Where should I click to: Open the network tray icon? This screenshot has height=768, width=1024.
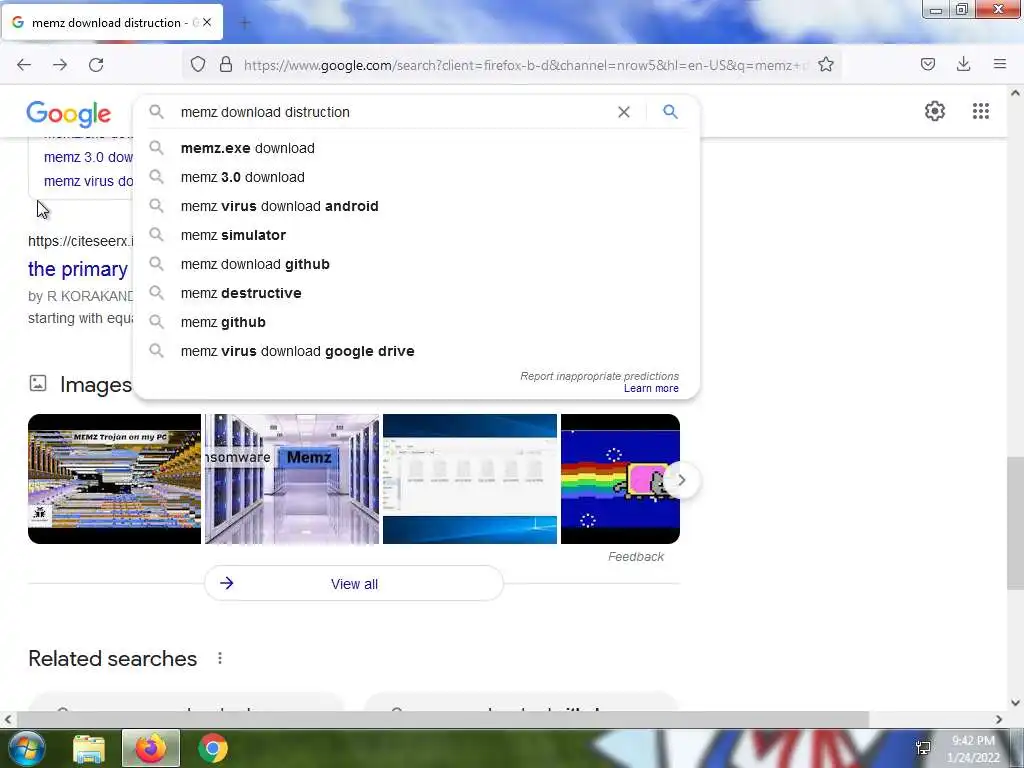tap(923, 748)
